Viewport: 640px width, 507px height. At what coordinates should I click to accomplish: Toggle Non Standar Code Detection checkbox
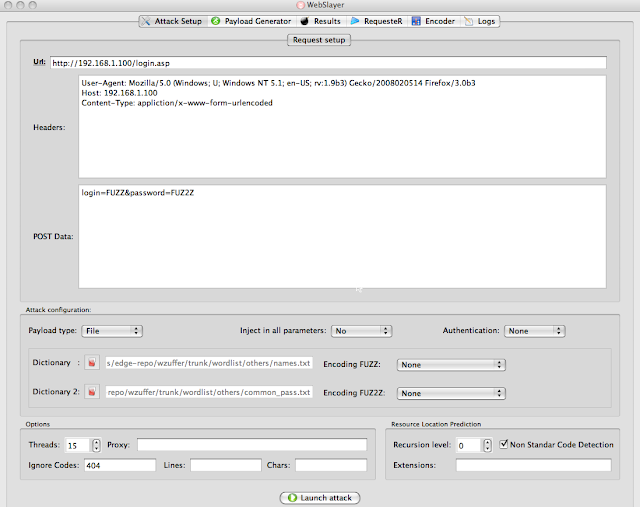[504, 444]
